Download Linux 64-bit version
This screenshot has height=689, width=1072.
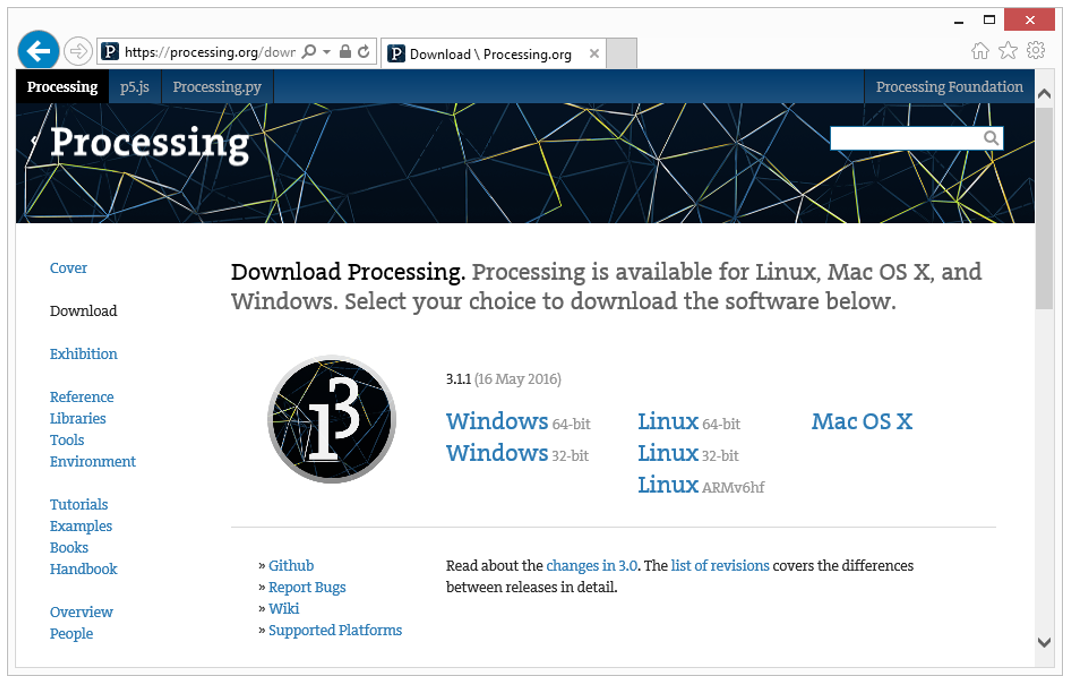pos(689,422)
